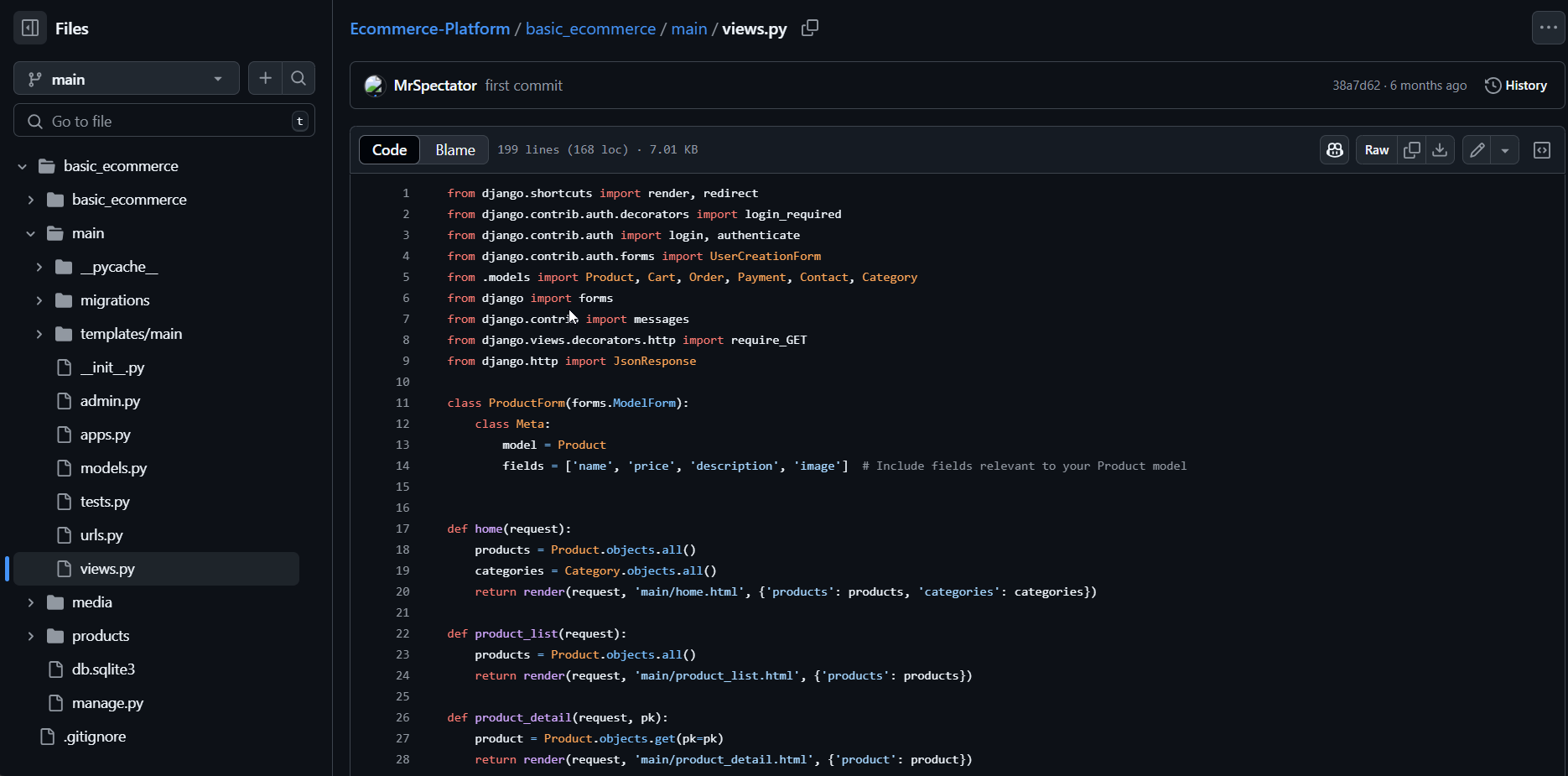
Task: Open the first commit message link
Action: (x=523, y=86)
